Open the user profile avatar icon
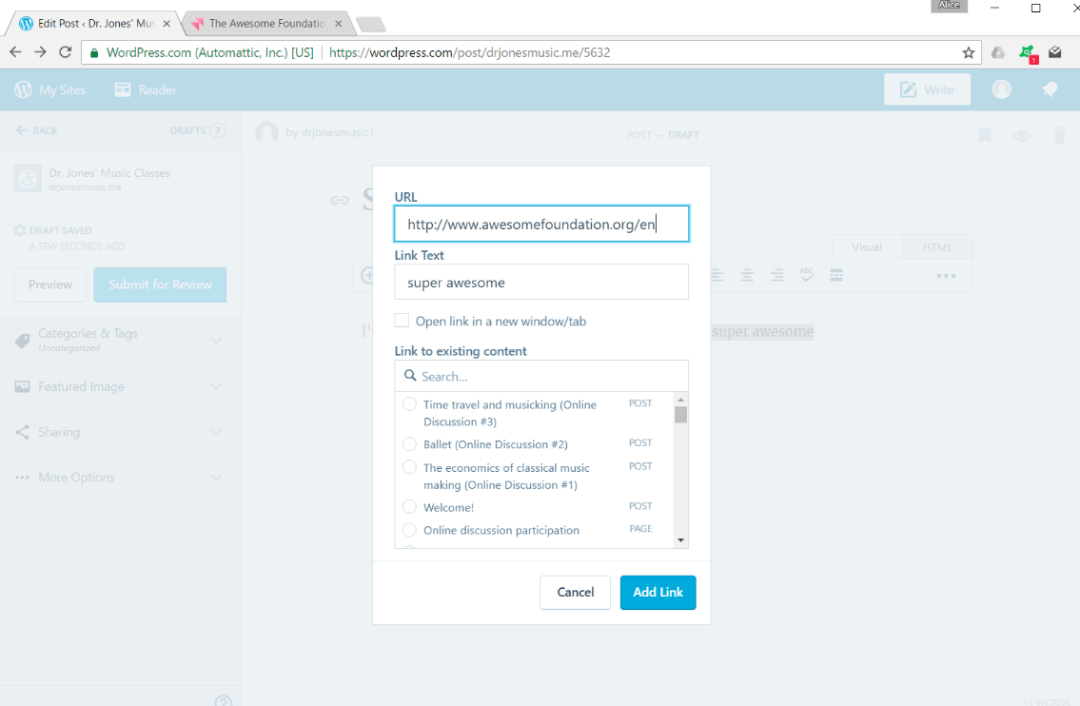Screen dimensions: 1080x706 (x=1001, y=90)
